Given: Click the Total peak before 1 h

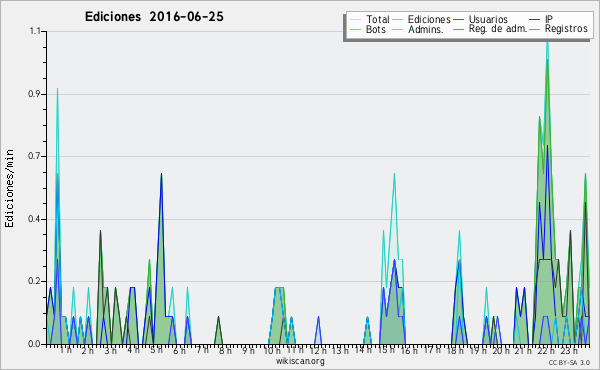Looking at the screenshot, I should click(57, 89).
